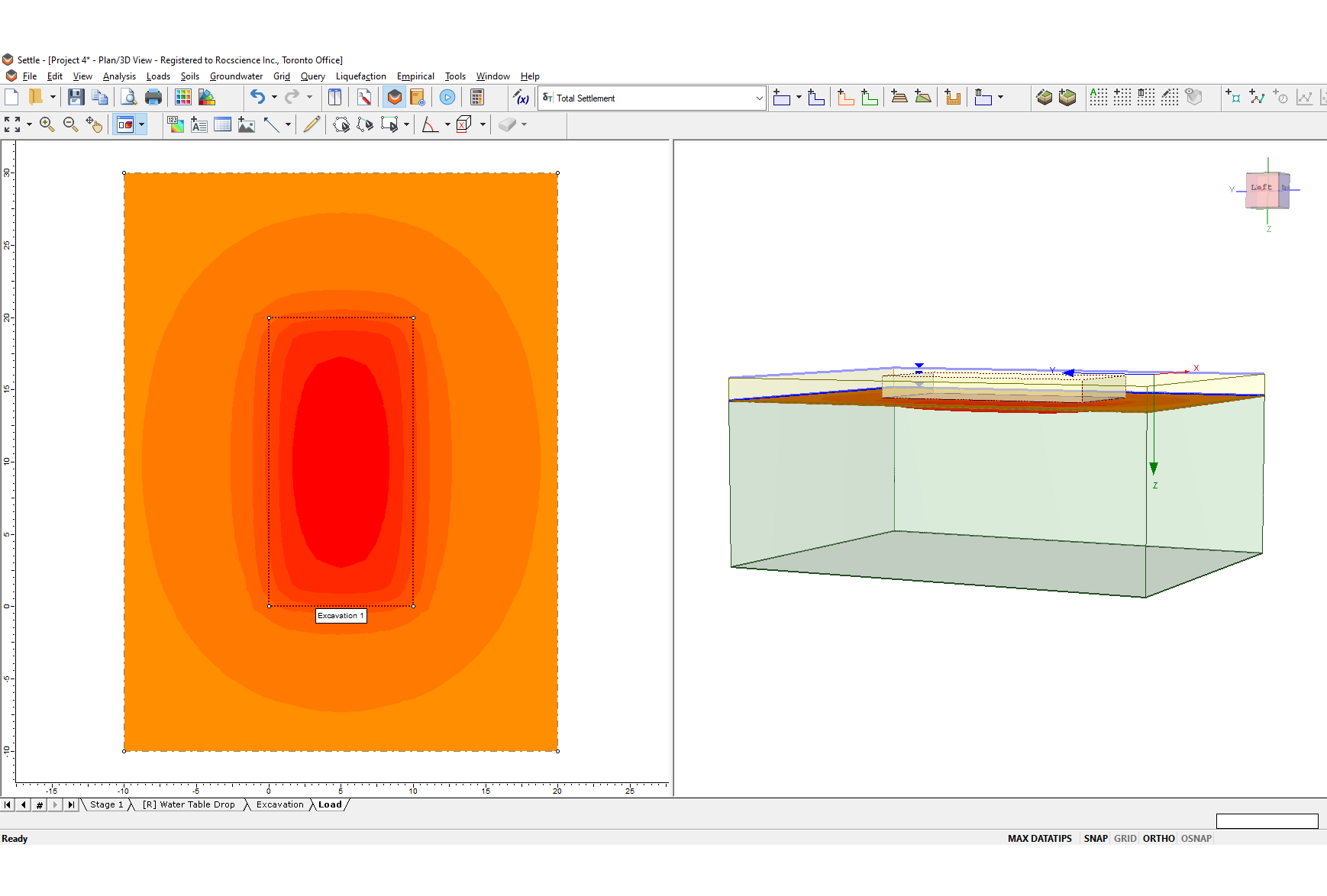Click the user-defined f(x) data icon
Image resolution: width=1327 pixels, height=896 pixels.
point(521,97)
